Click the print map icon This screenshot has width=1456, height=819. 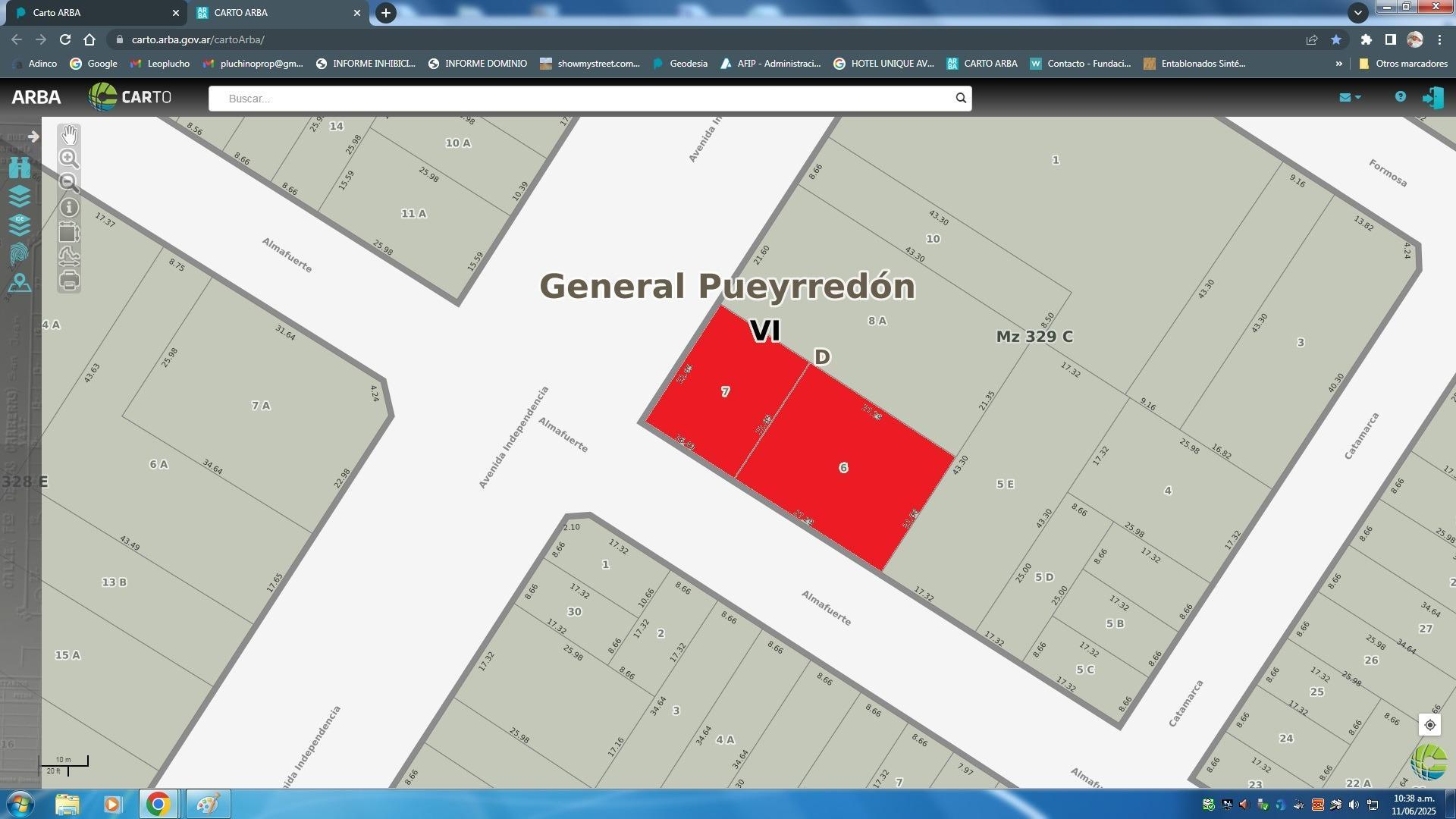69,281
